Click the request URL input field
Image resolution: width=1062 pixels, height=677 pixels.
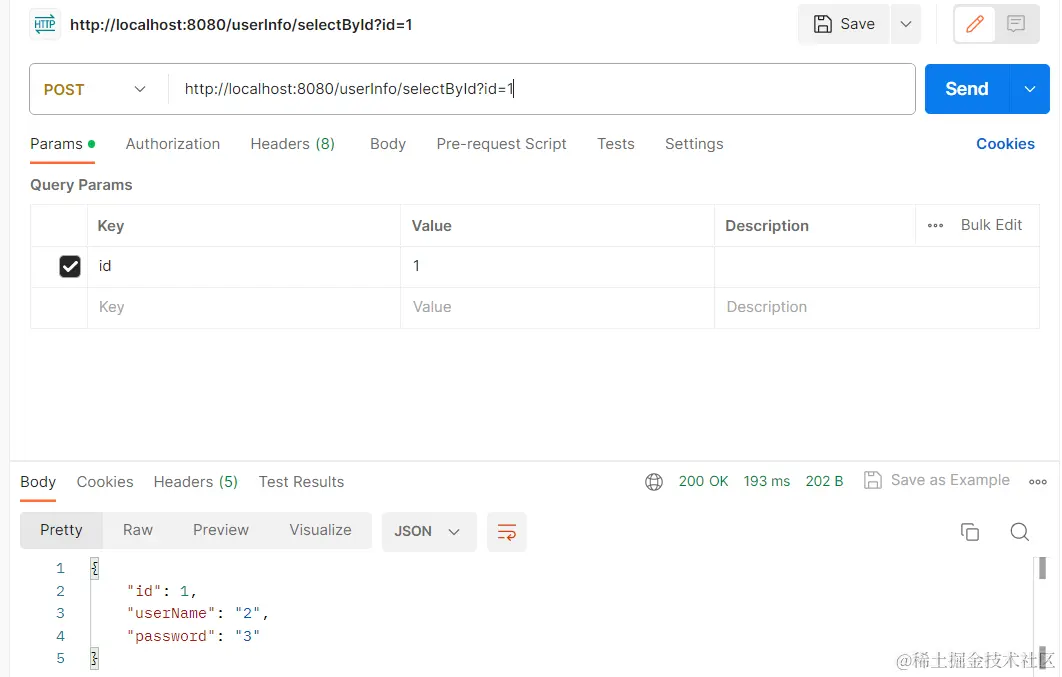point(540,90)
